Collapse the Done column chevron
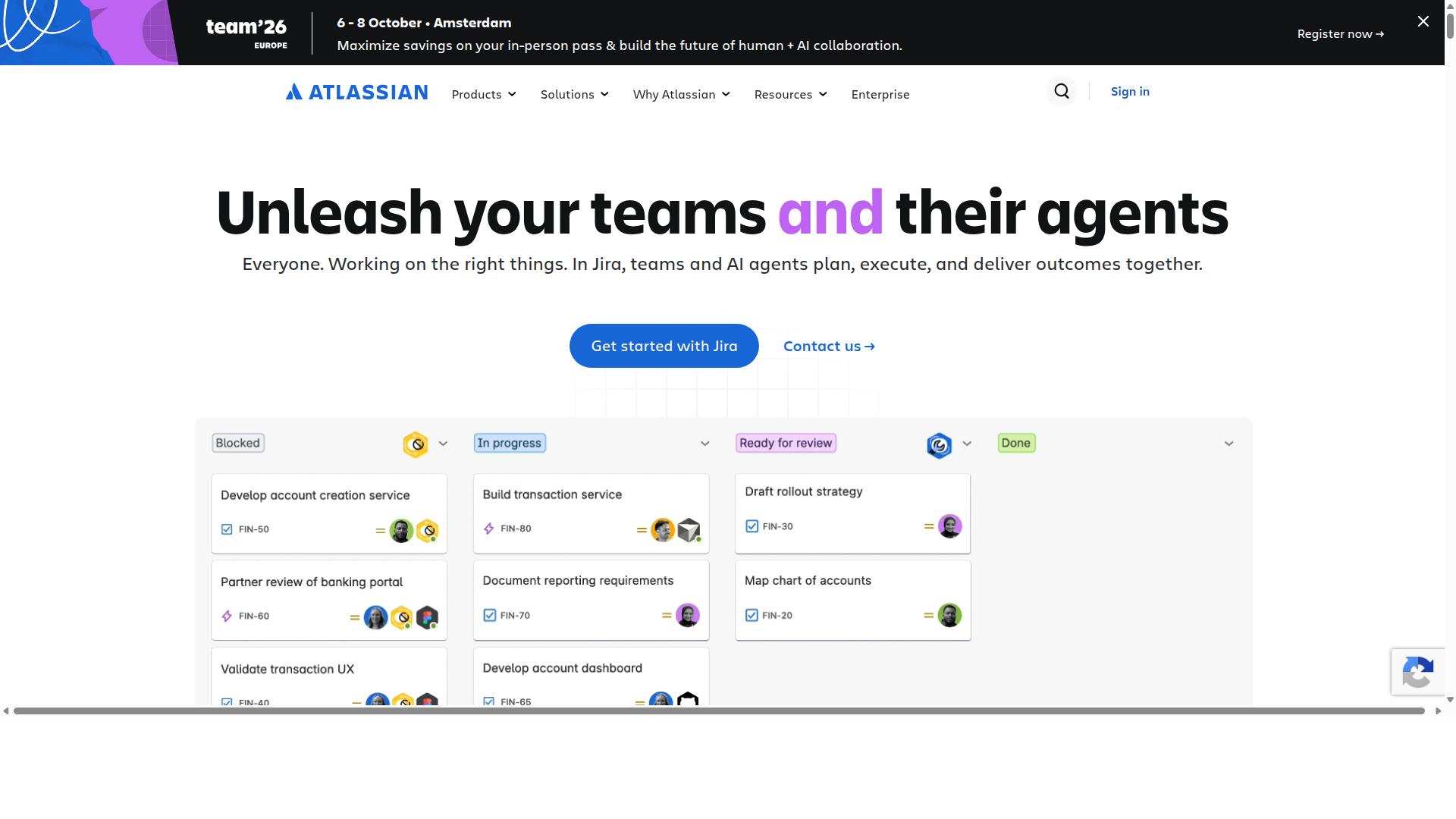1456x819 pixels. [1228, 444]
